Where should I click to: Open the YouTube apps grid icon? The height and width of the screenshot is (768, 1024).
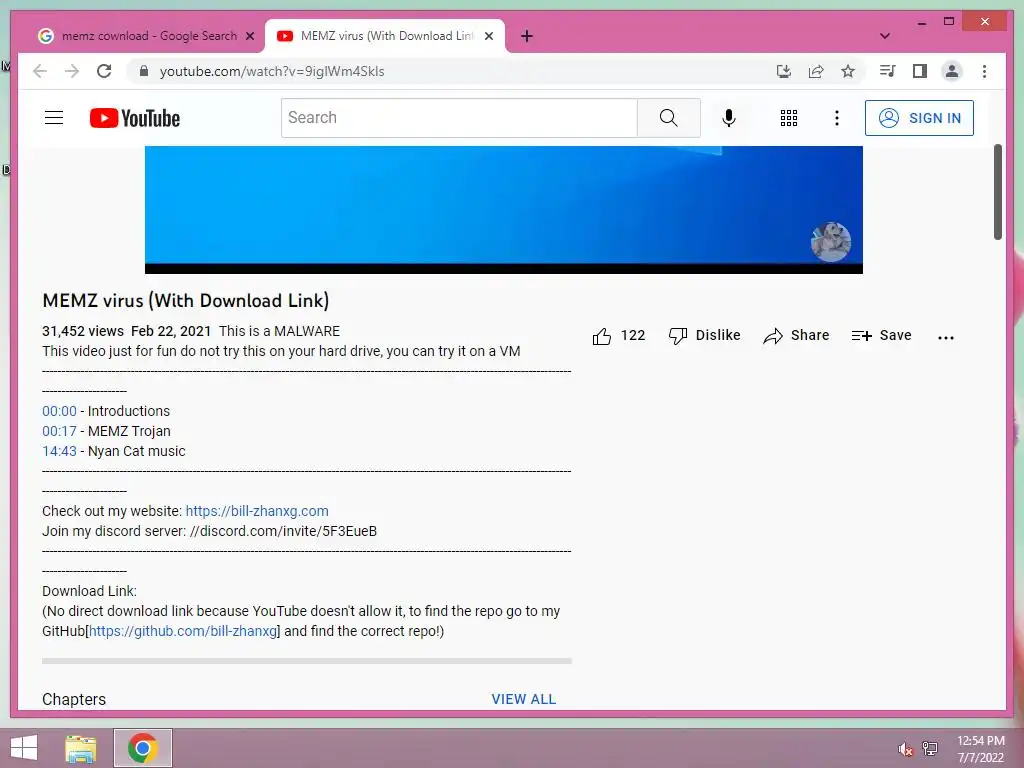[788, 118]
